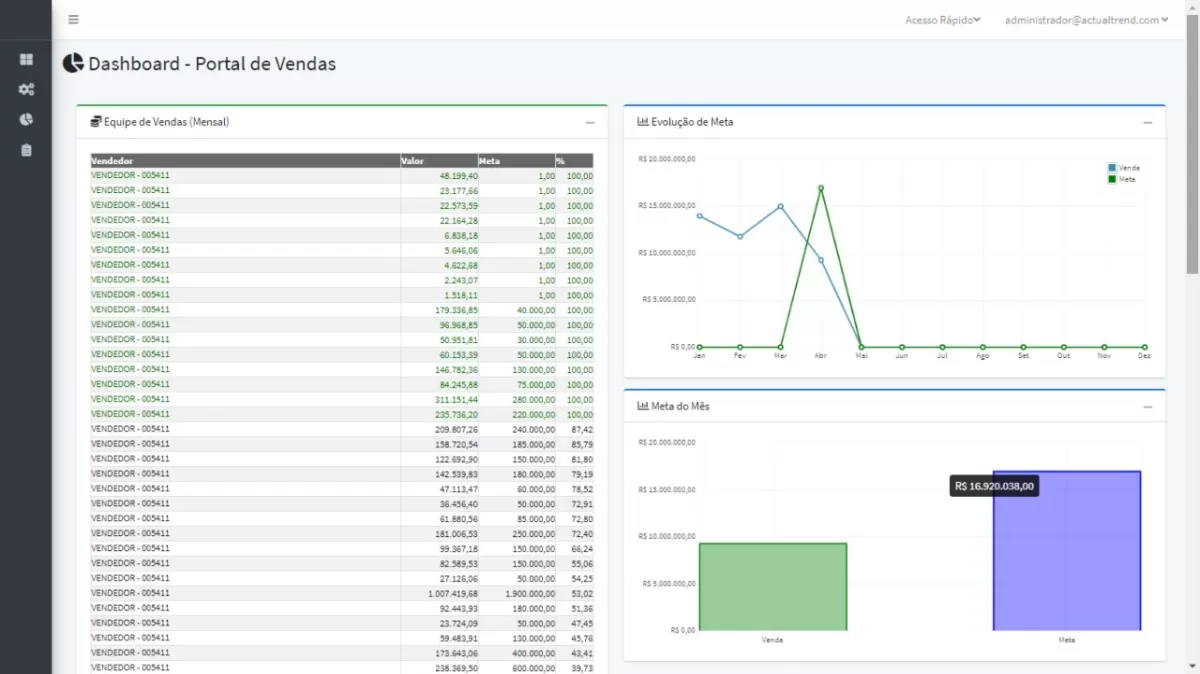Click the percentage 87,42 in the table
Image resolution: width=1200 pixels, height=674 pixels.
tap(582, 429)
